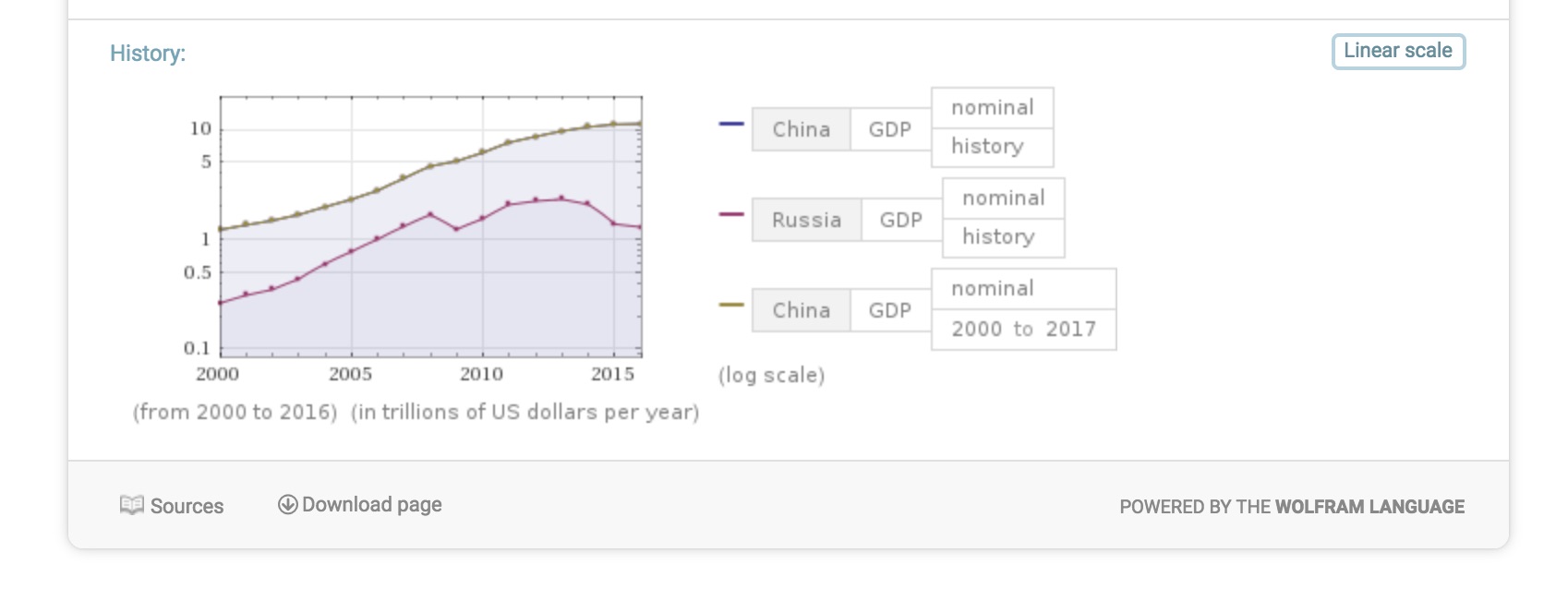Image resolution: width=1568 pixels, height=589 pixels.
Task: Click the olive China GDP 2000–2017 legend line
Action: click(731, 304)
